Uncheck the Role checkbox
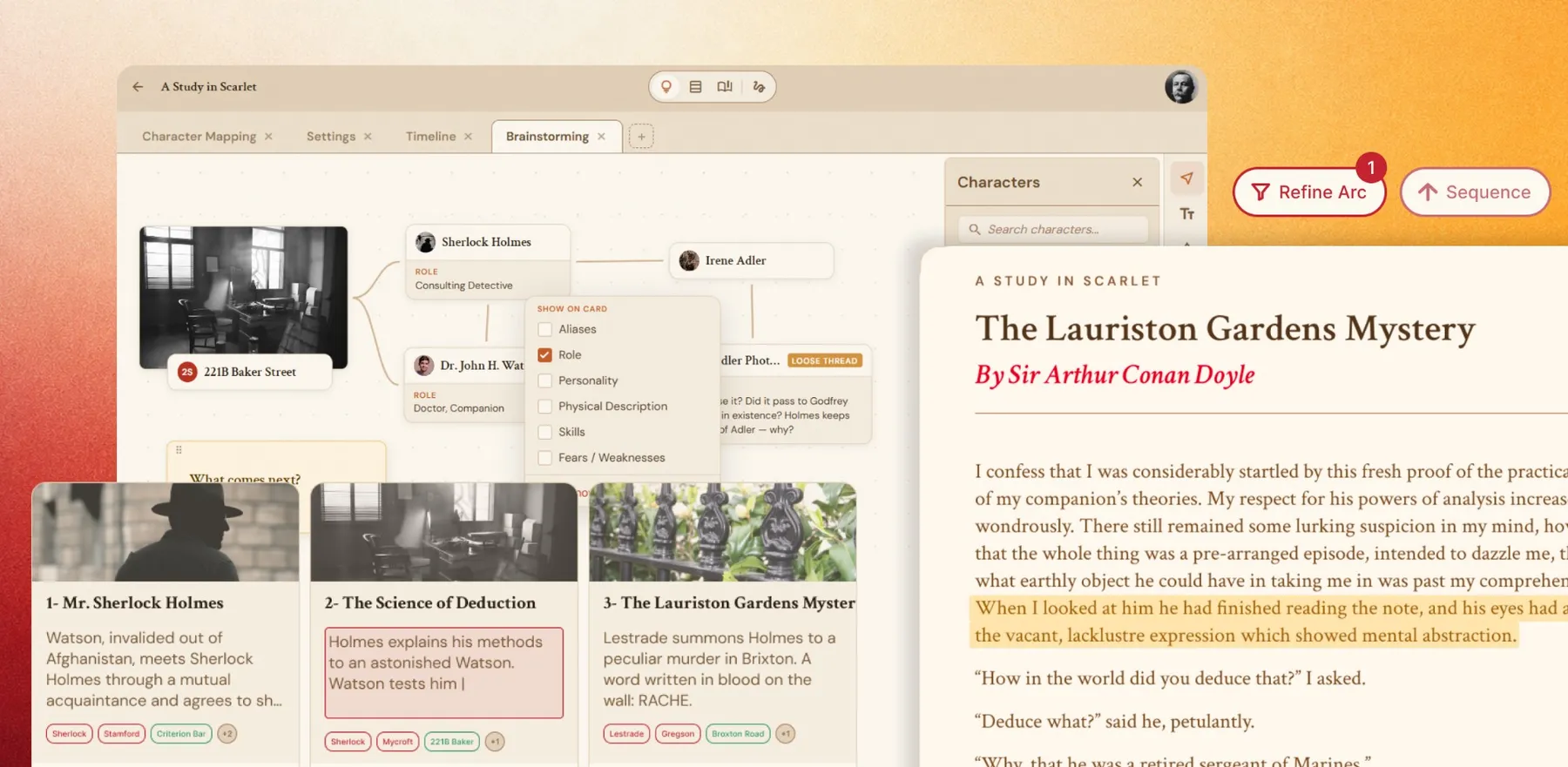This screenshot has width=1568, height=767. pyautogui.click(x=544, y=355)
